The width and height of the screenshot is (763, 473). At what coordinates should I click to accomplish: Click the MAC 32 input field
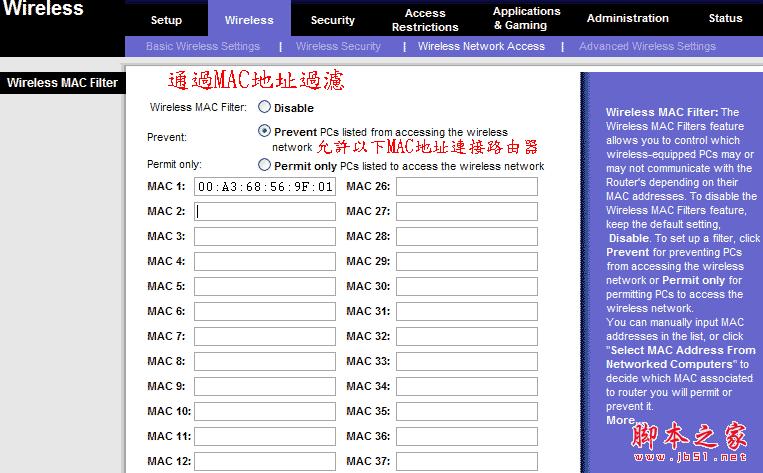(x=467, y=336)
